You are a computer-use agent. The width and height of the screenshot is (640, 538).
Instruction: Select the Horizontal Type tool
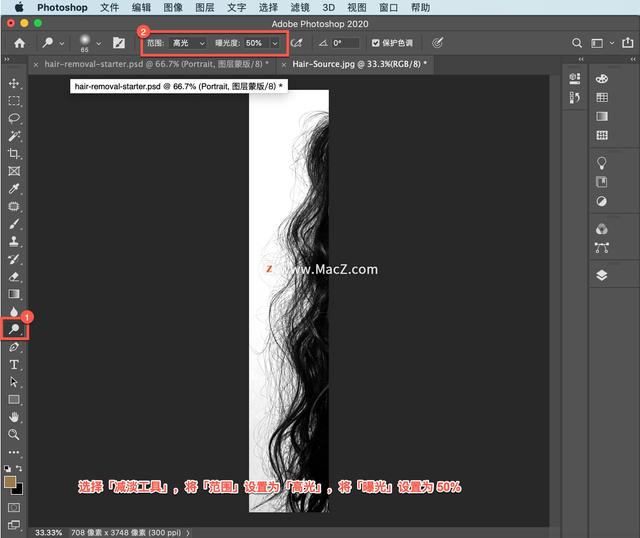[x=14, y=365]
